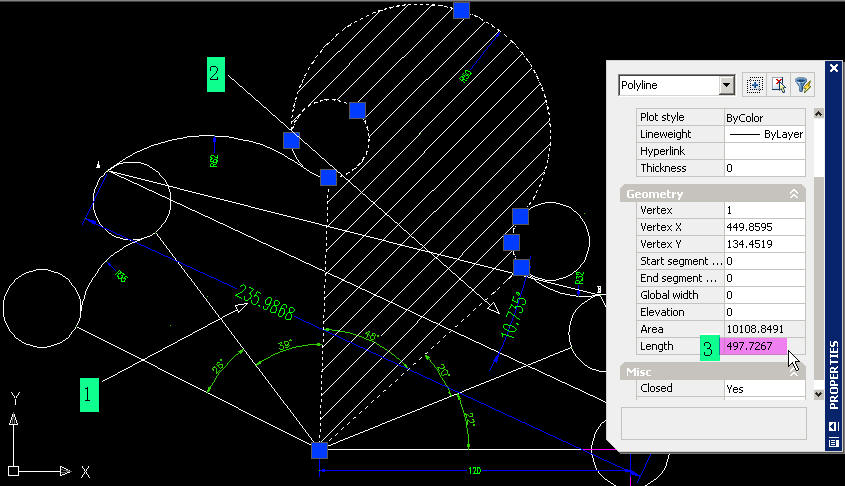Select the 120 horizontal dimension text
The image size is (845, 486).
pyautogui.click(x=474, y=471)
